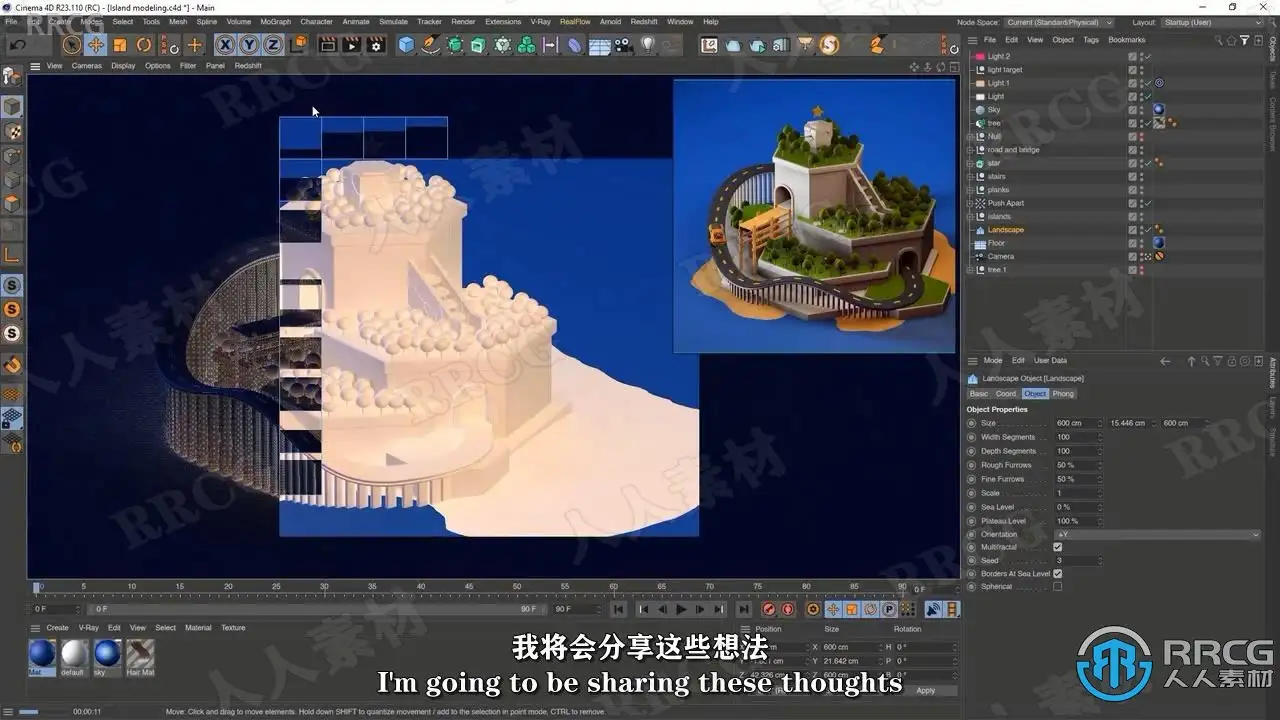Screen dimensions: 1280x720
Task: Enable the Spherical checkbox
Action: pos(1057,587)
